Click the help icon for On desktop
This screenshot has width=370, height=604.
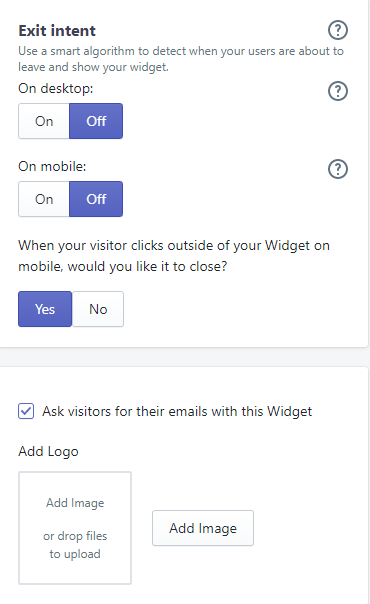338,91
